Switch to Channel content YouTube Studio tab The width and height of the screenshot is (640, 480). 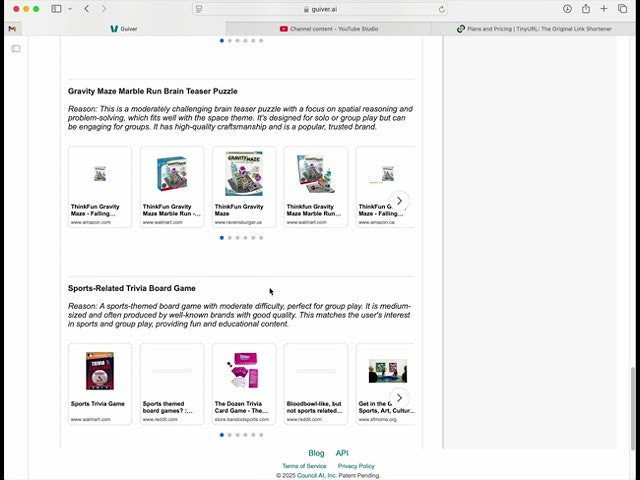(x=329, y=29)
